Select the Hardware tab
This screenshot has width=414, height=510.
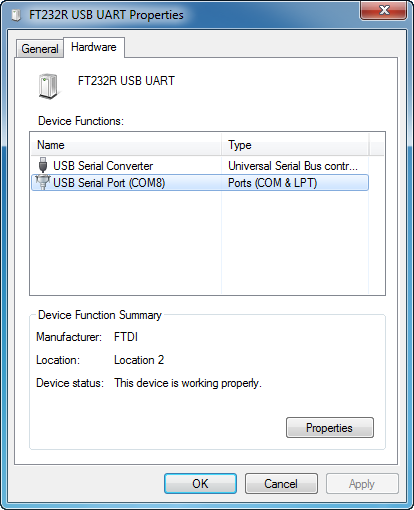pos(94,47)
